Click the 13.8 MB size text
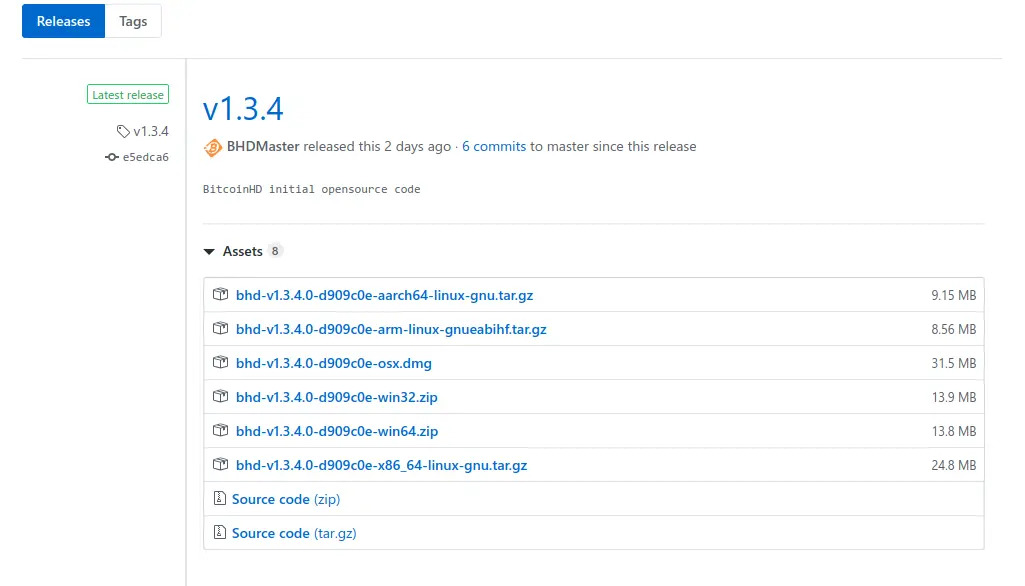1025x586 pixels. (x=954, y=431)
